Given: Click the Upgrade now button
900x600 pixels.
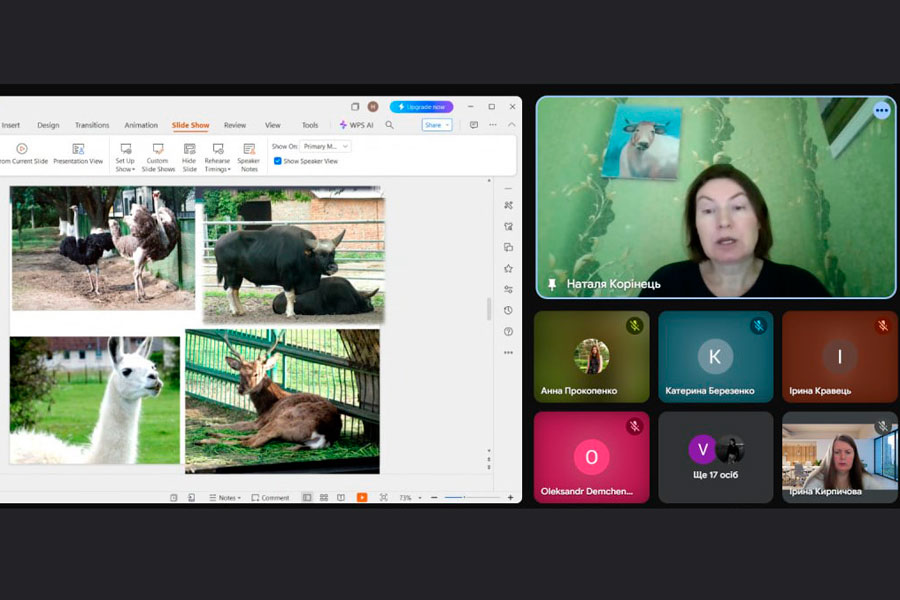Looking at the screenshot, I should coord(421,106).
